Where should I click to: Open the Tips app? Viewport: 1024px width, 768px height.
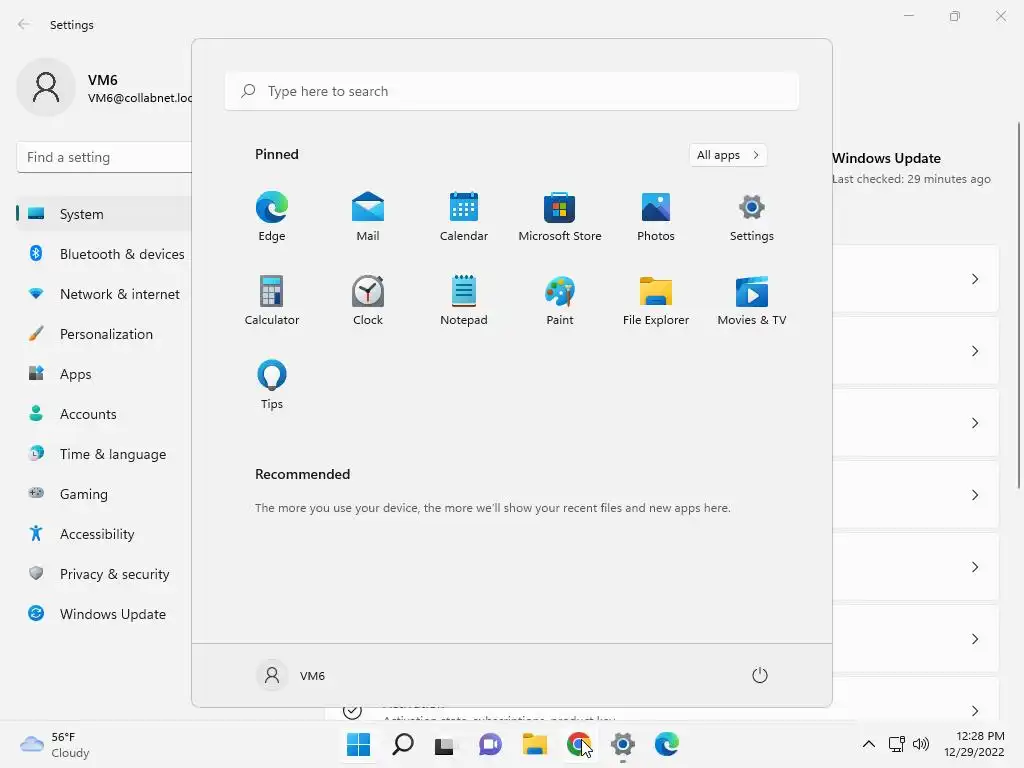[x=272, y=385]
